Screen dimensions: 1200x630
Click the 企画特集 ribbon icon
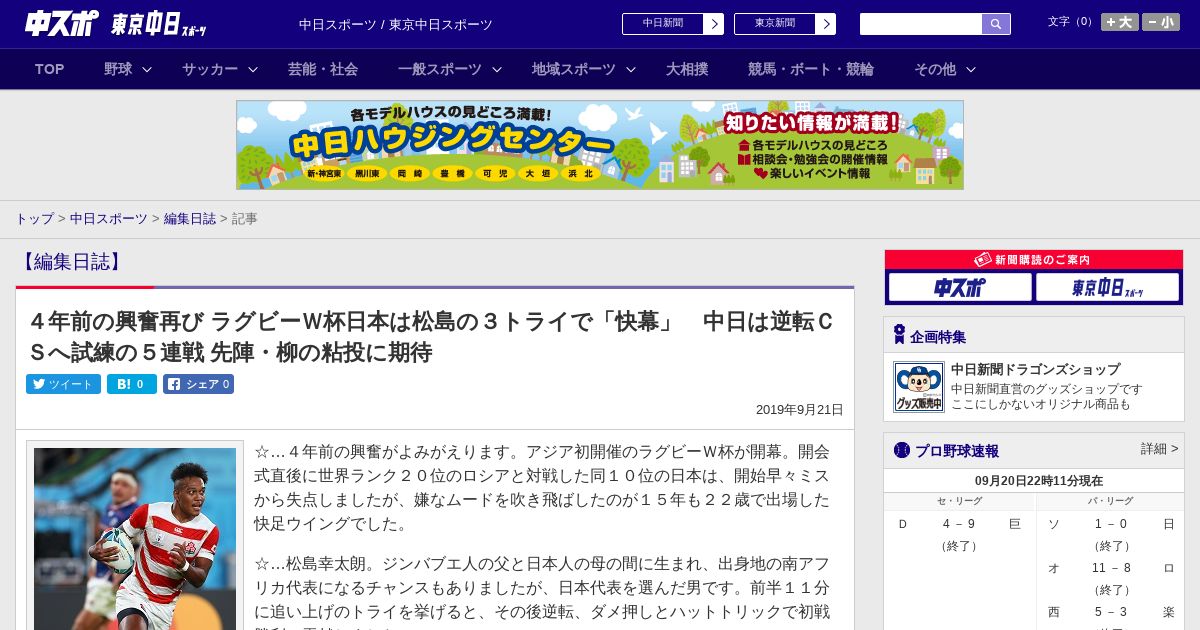[x=899, y=335]
